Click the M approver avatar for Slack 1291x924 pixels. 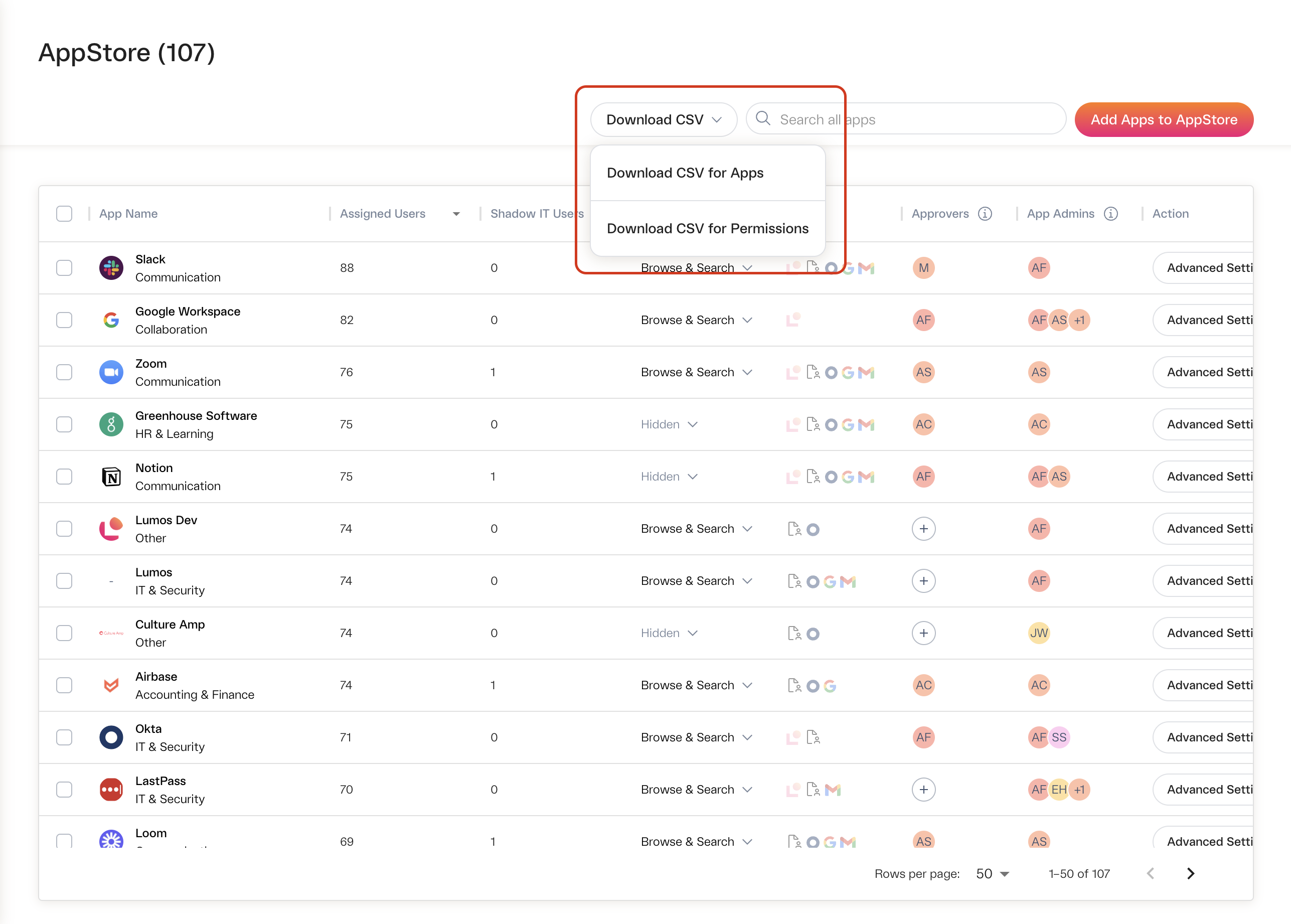(x=923, y=268)
